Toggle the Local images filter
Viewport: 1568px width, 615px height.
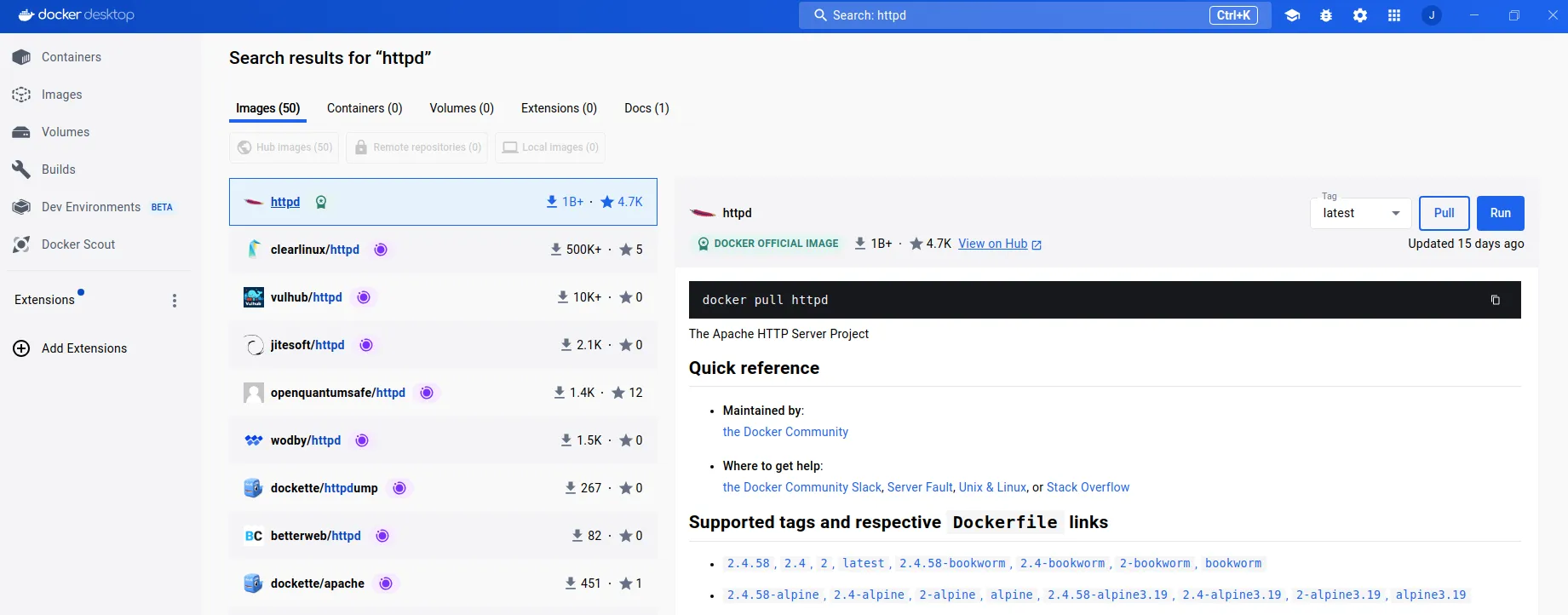pos(550,147)
